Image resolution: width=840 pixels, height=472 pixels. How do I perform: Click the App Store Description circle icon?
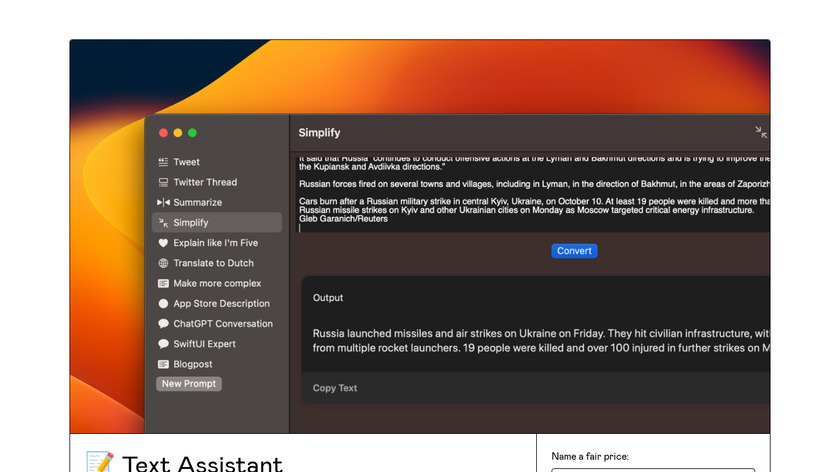[163, 303]
